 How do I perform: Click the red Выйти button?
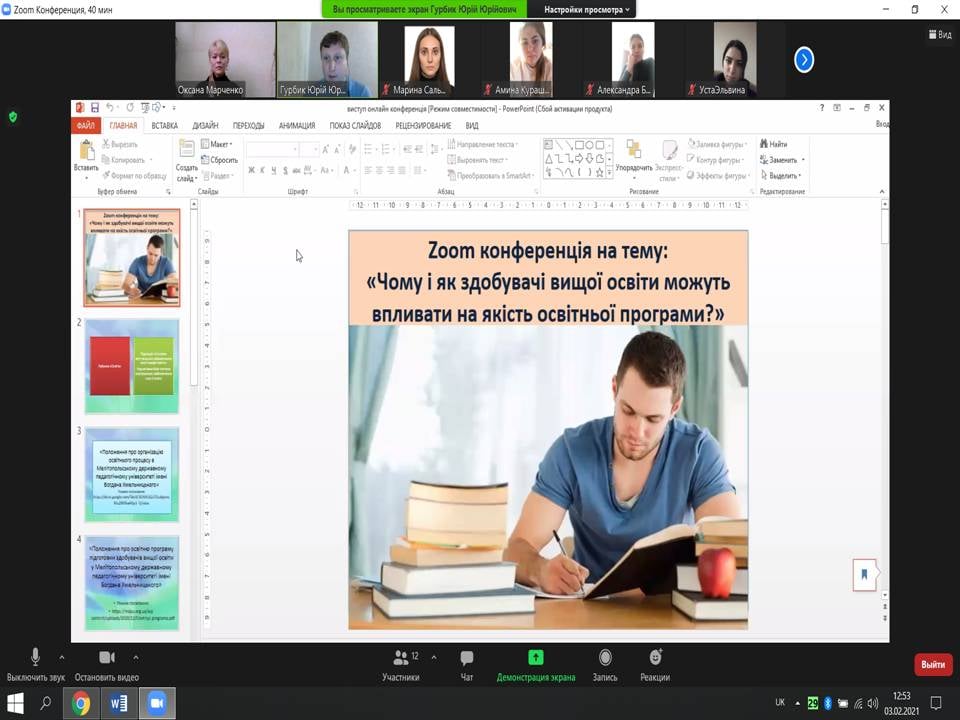point(932,664)
